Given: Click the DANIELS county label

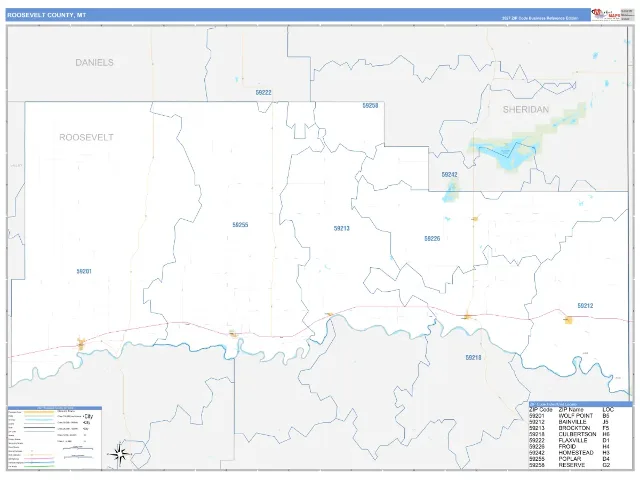Looking at the screenshot, I should 94,62.
